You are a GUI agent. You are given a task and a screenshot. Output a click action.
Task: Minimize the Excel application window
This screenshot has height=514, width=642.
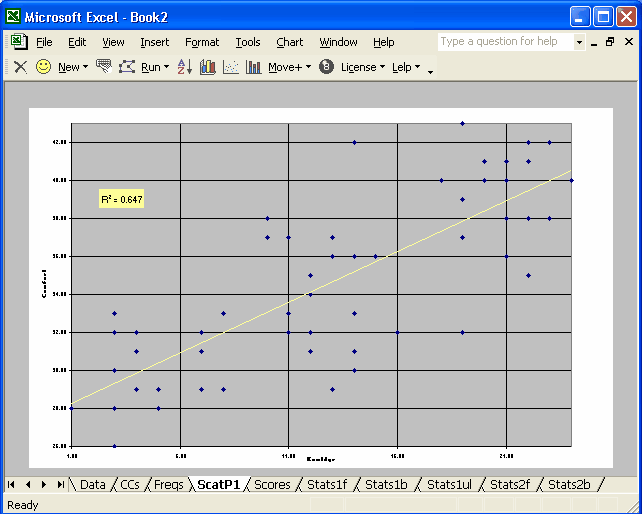pos(579,17)
